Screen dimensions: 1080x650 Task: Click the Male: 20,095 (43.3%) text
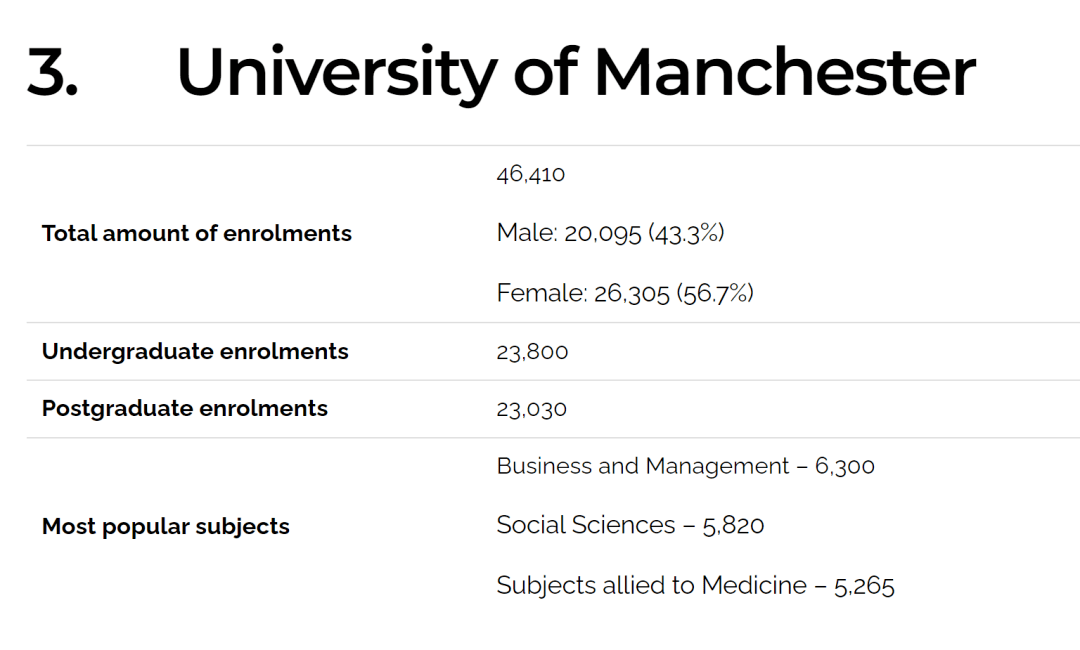point(610,233)
